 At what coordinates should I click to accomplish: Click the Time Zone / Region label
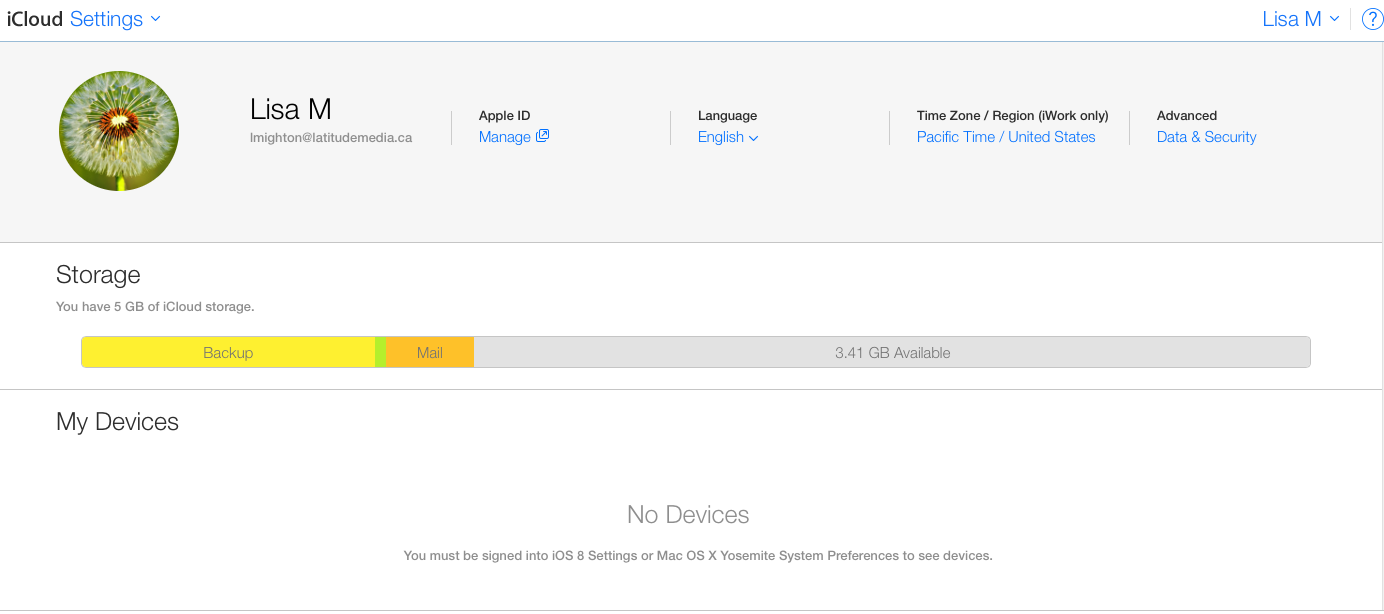[1013, 116]
